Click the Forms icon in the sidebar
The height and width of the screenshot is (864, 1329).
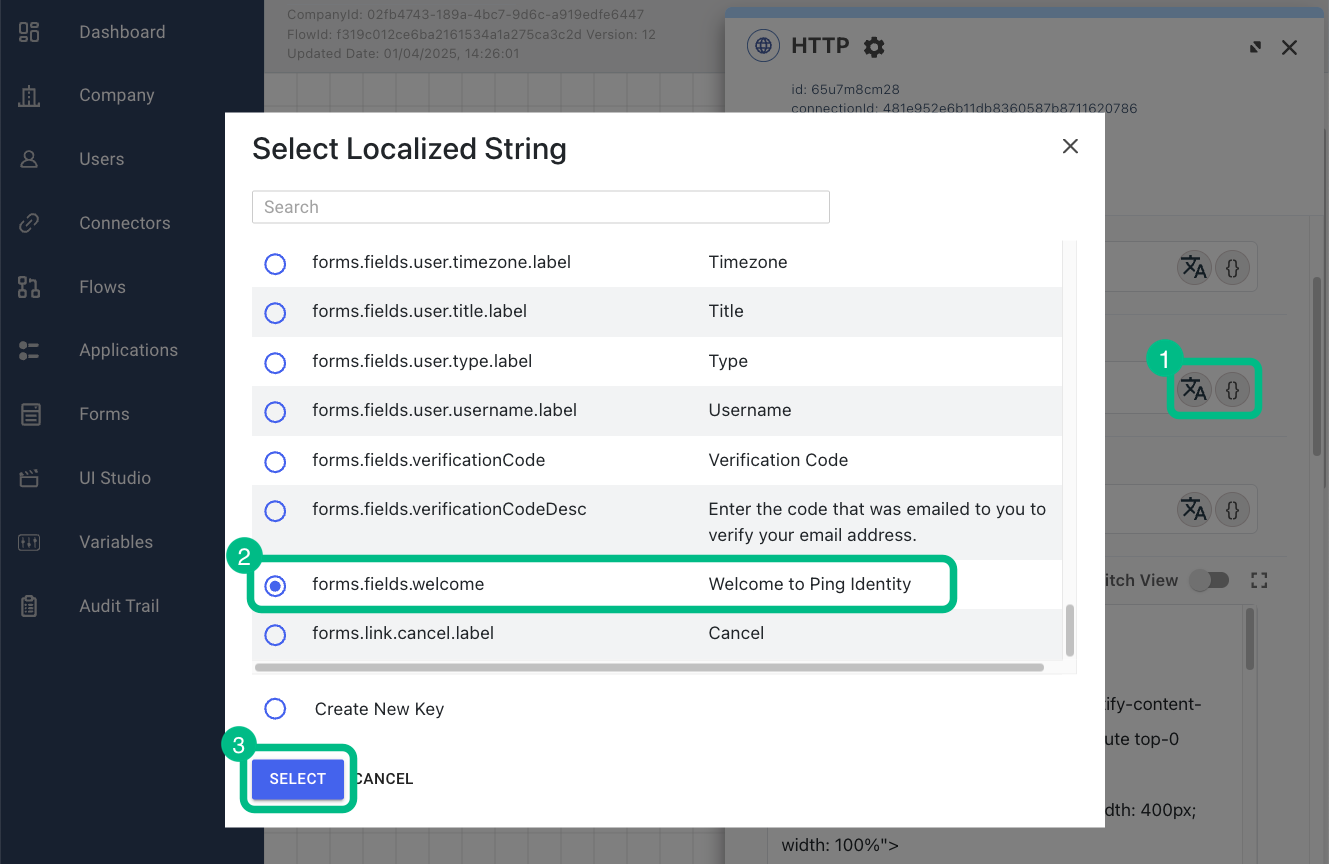29,414
